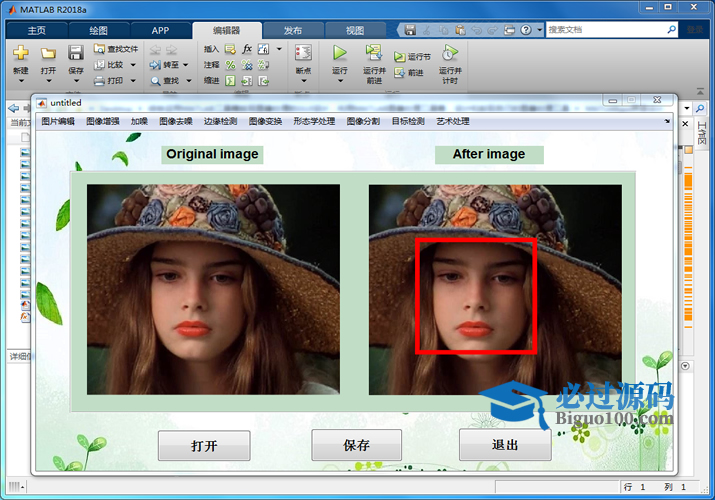
Task: Open the 加噪 menu
Action: point(139,121)
